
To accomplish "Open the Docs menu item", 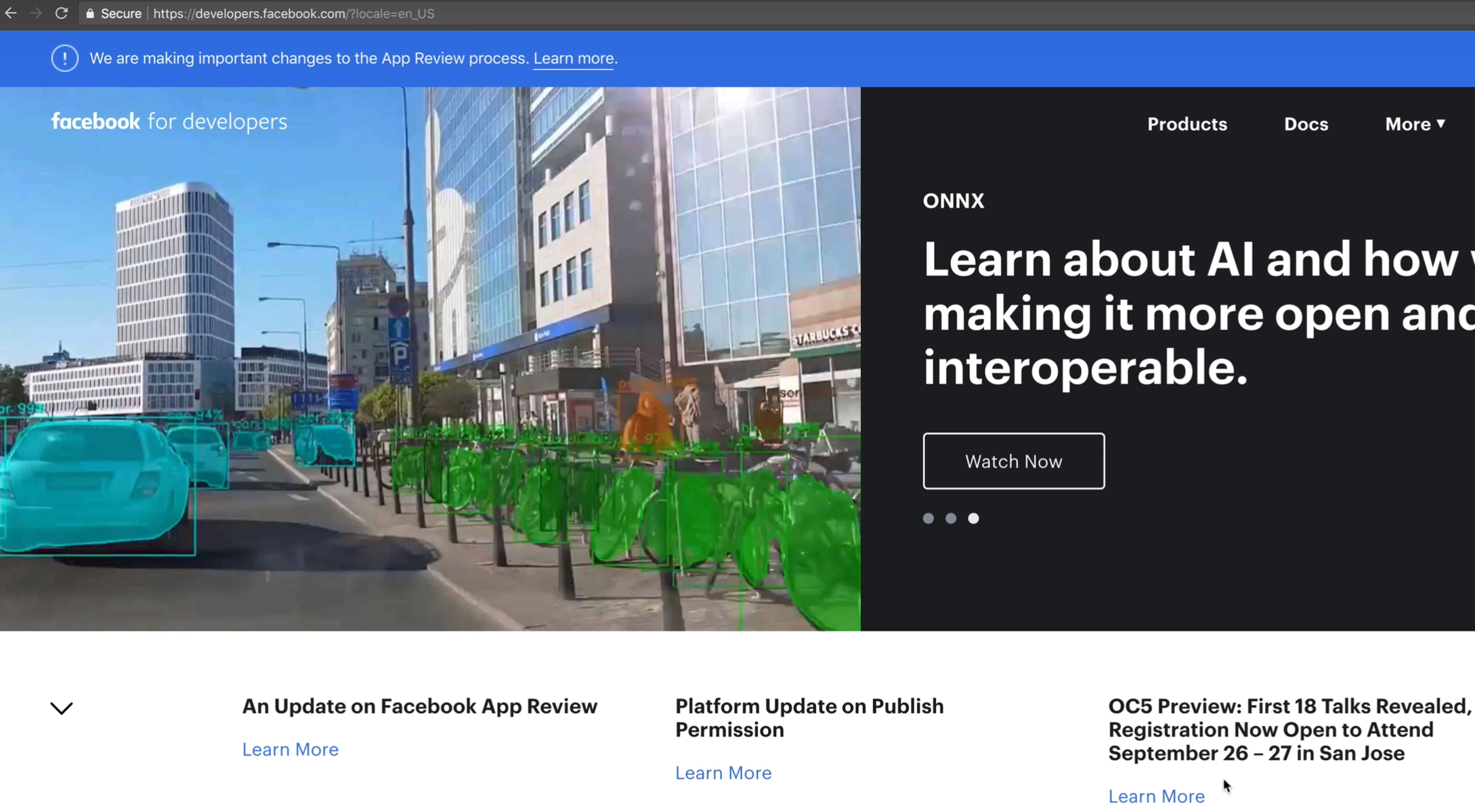I will tap(1306, 124).
